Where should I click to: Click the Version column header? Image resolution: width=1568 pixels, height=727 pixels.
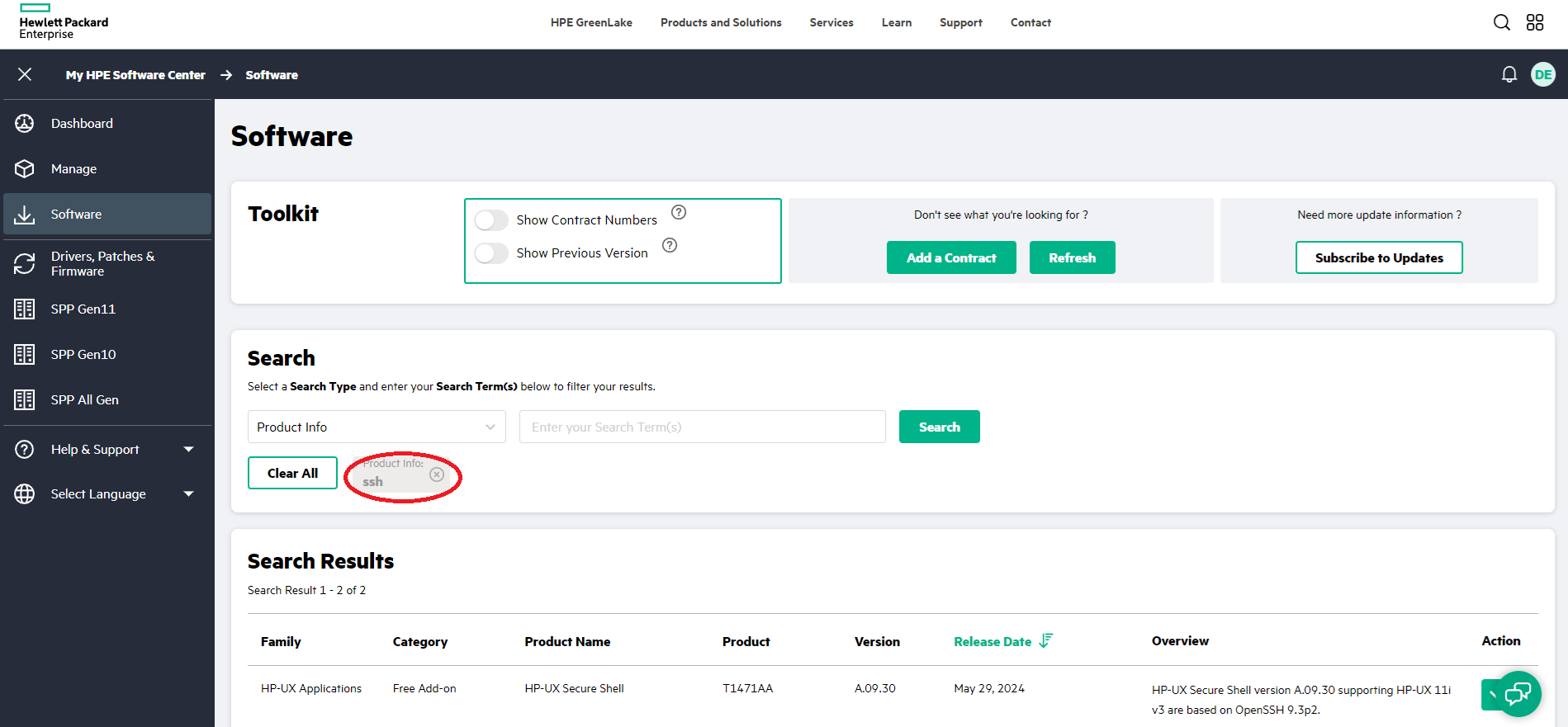877,641
